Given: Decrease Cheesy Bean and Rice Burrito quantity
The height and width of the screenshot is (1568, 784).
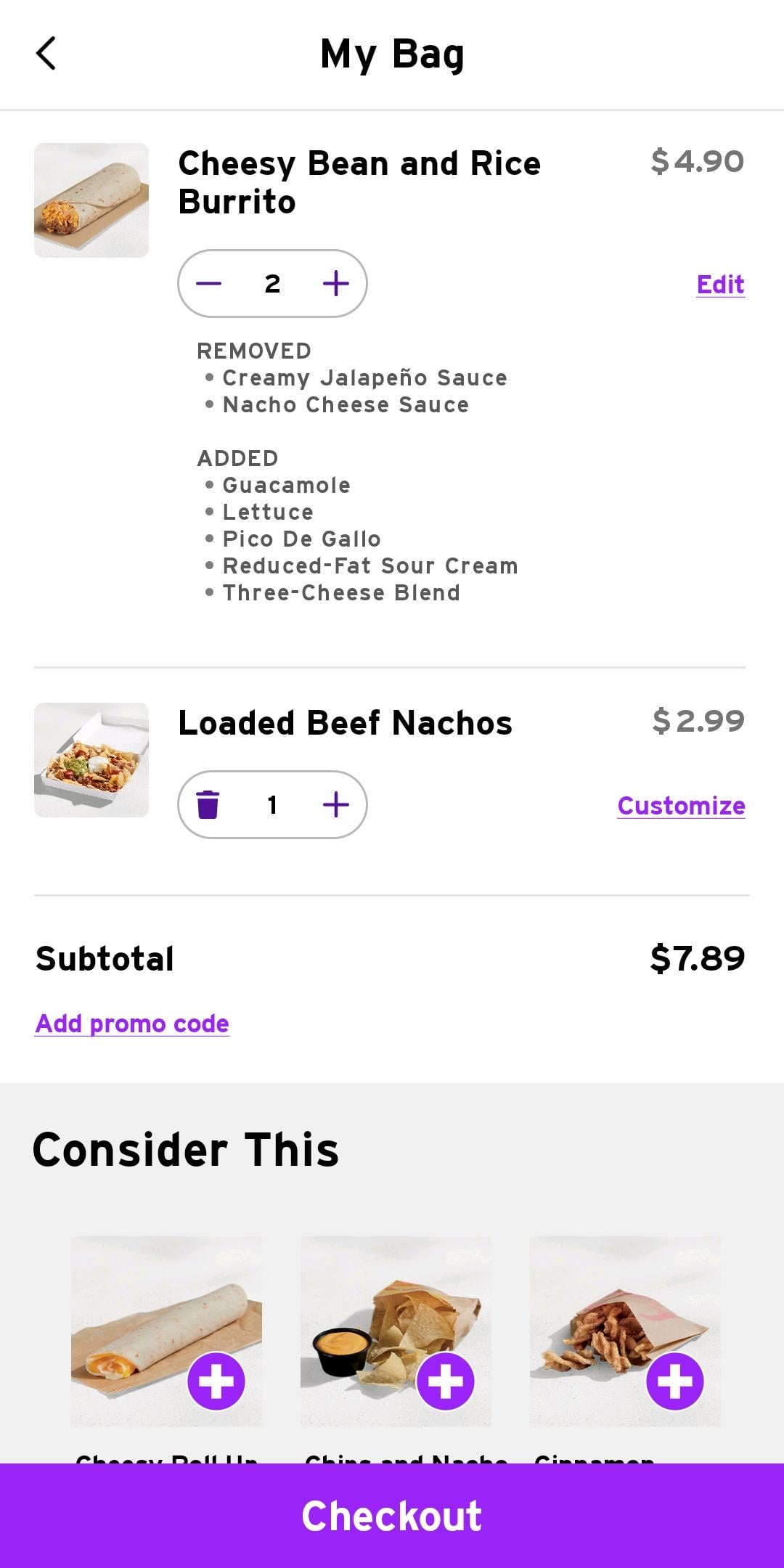Looking at the screenshot, I should click(x=208, y=284).
